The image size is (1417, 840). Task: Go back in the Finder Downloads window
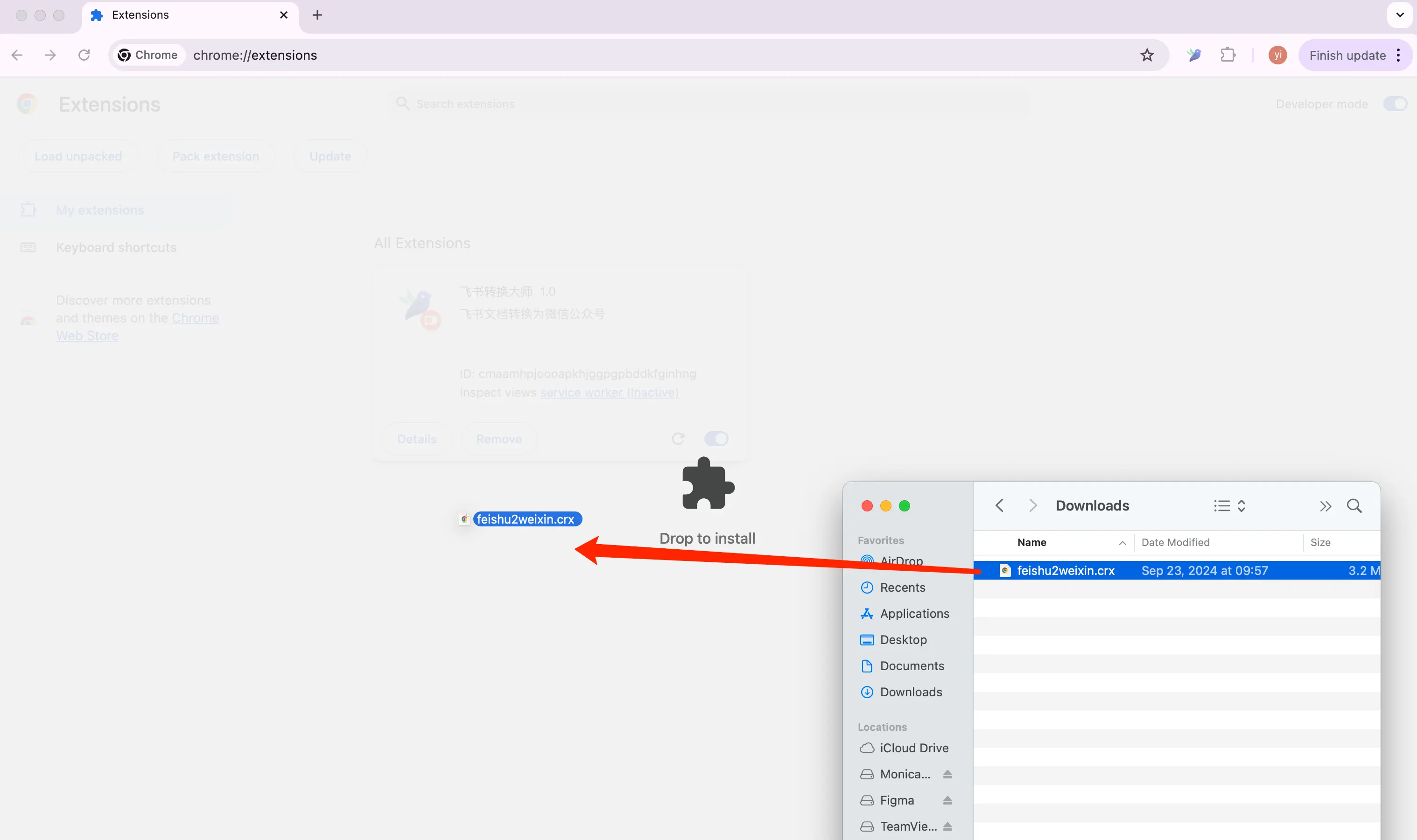[x=999, y=505]
